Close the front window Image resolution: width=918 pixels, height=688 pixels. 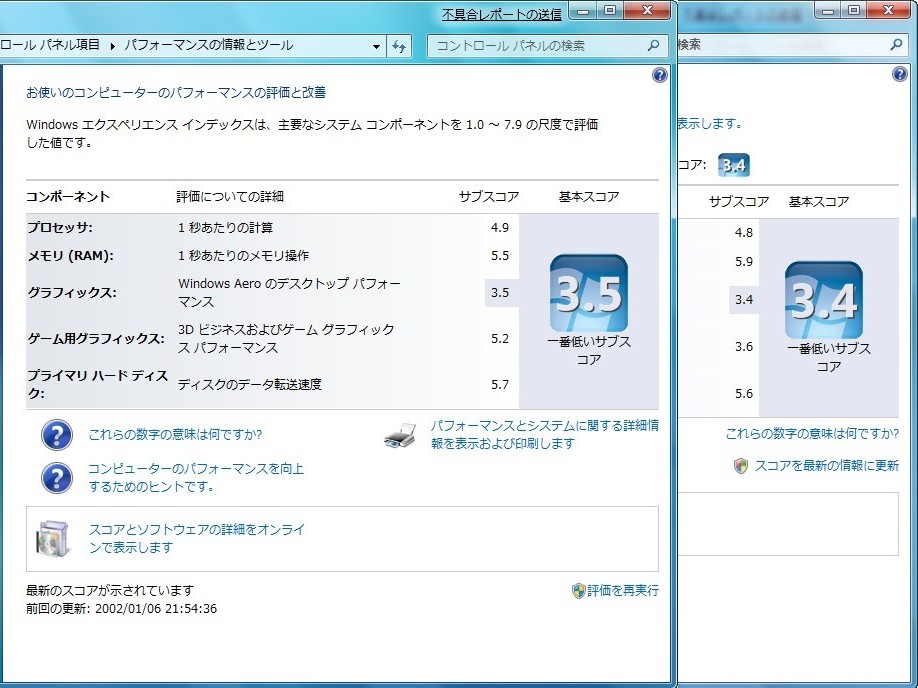tap(647, 11)
